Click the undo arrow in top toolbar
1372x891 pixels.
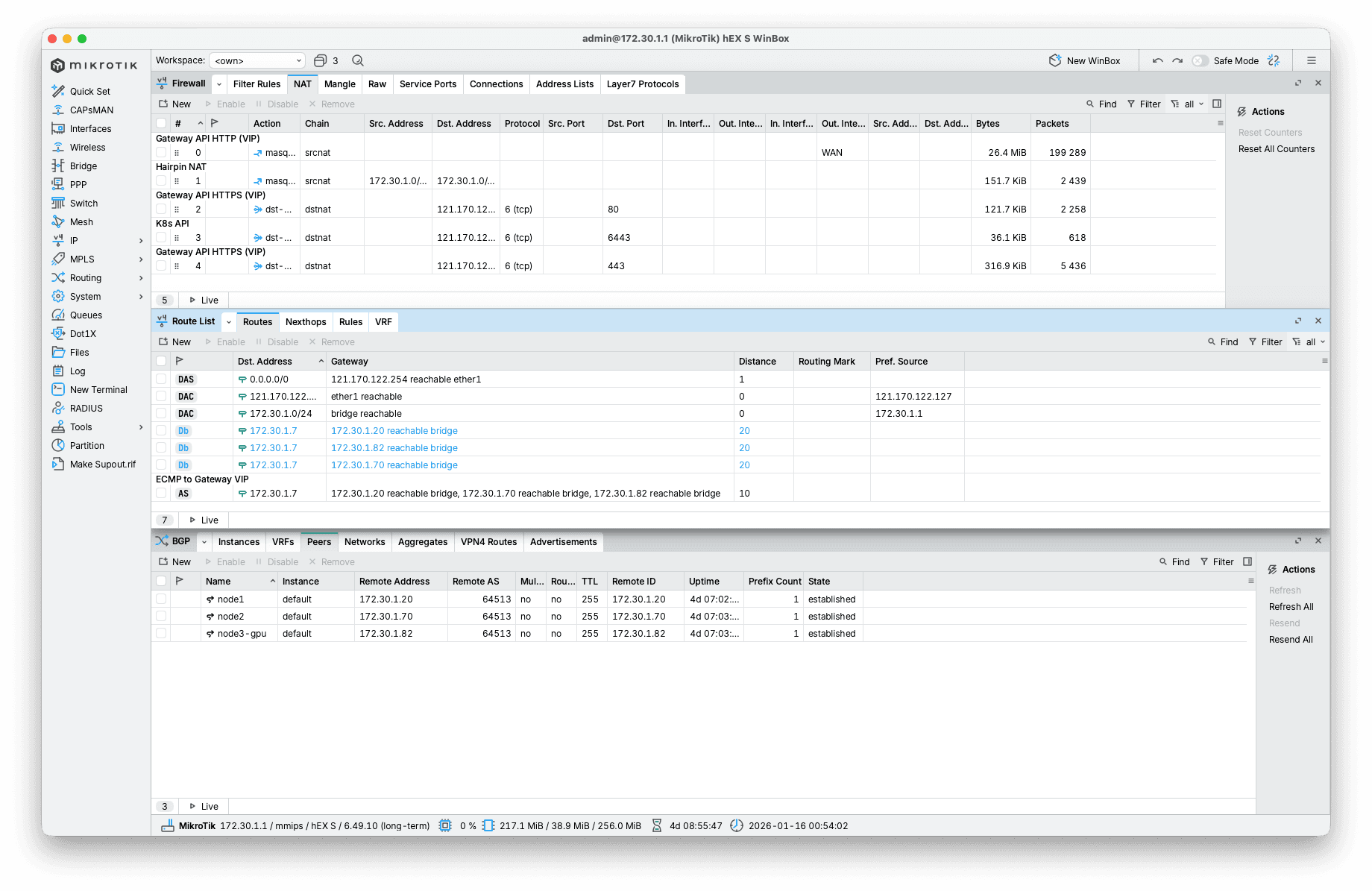[1157, 60]
